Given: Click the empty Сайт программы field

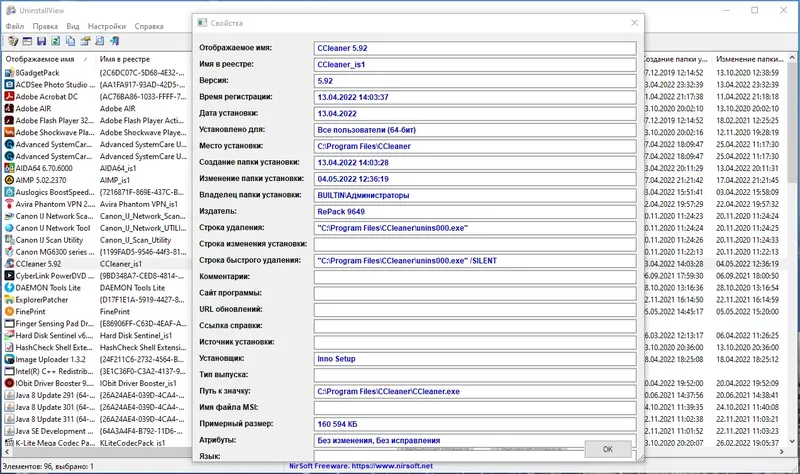Looking at the screenshot, I should (x=475, y=293).
